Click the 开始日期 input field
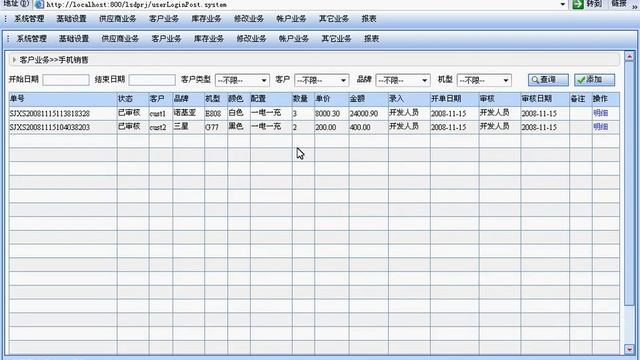The image size is (640, 360). pyautogui.click(x=66, y=80)
